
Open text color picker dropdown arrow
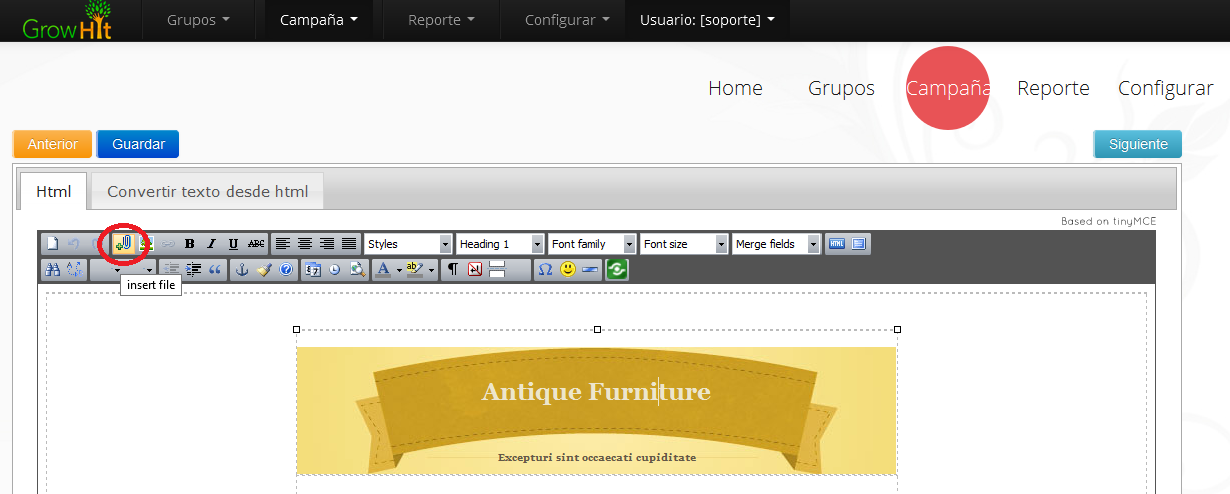(399, 270)
